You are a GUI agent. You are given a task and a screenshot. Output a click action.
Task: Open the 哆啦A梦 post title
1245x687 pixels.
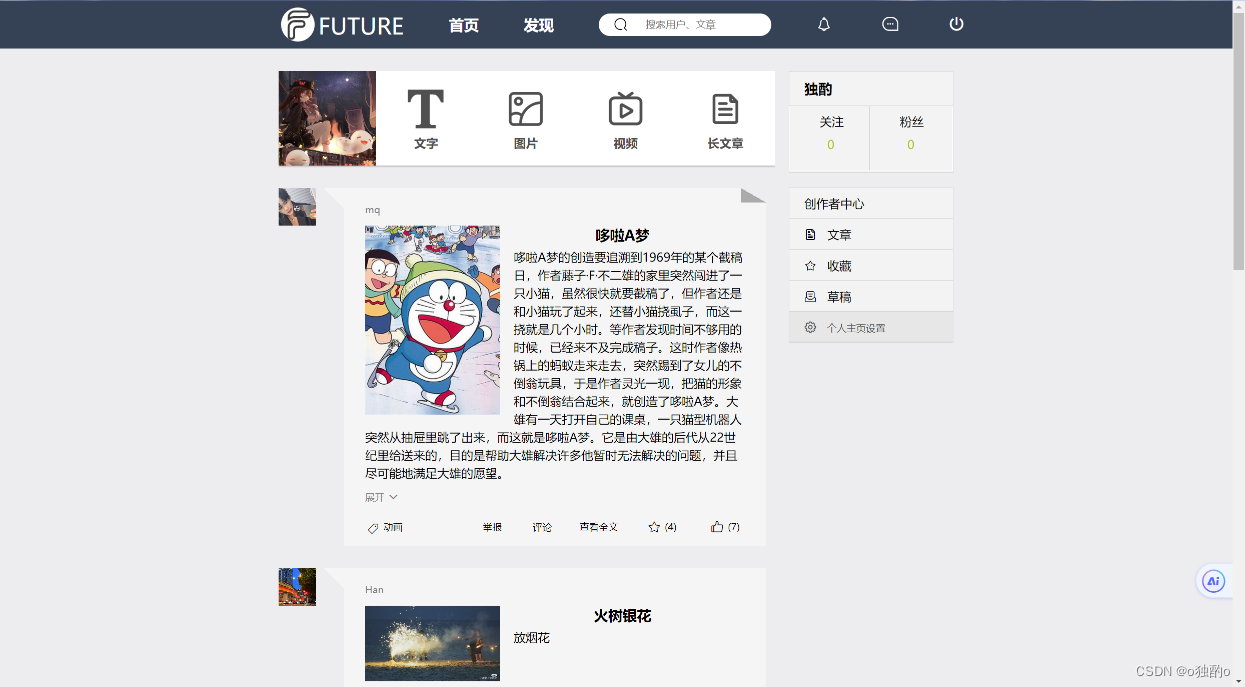tap(622, 235)
